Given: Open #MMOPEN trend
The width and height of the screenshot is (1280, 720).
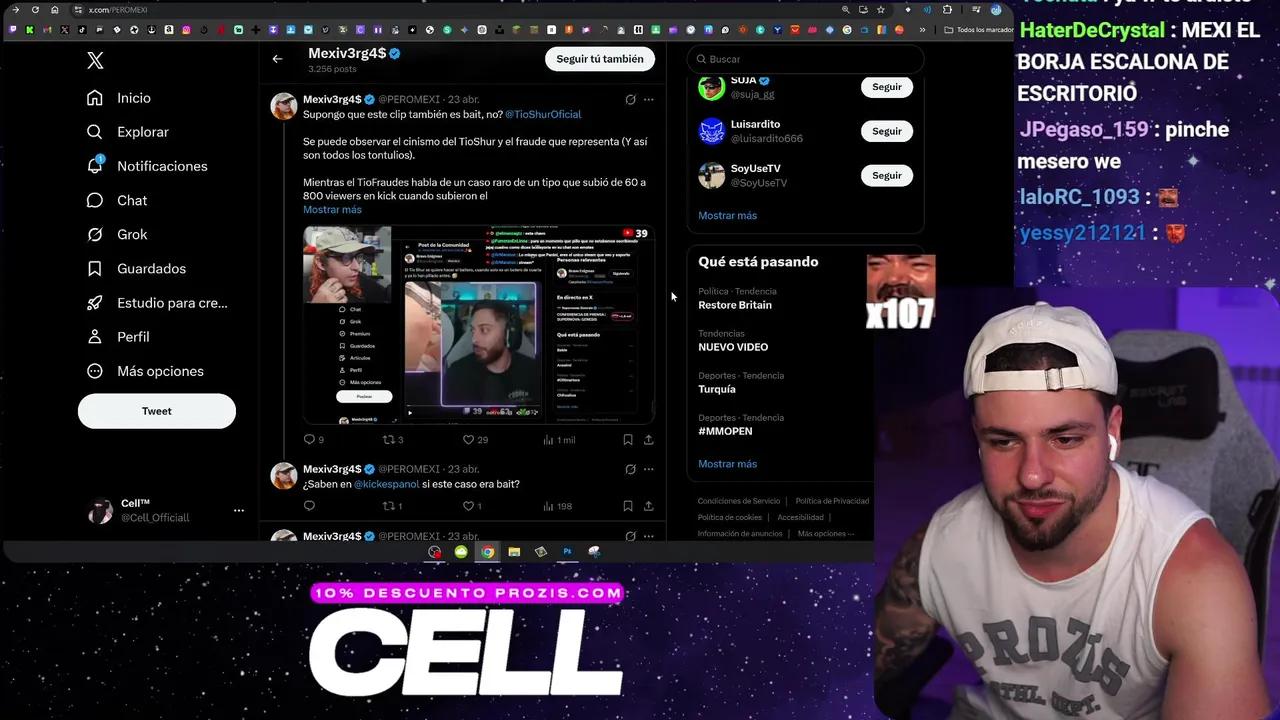Looking at the screenshot, I should click(x=725, y=431).
